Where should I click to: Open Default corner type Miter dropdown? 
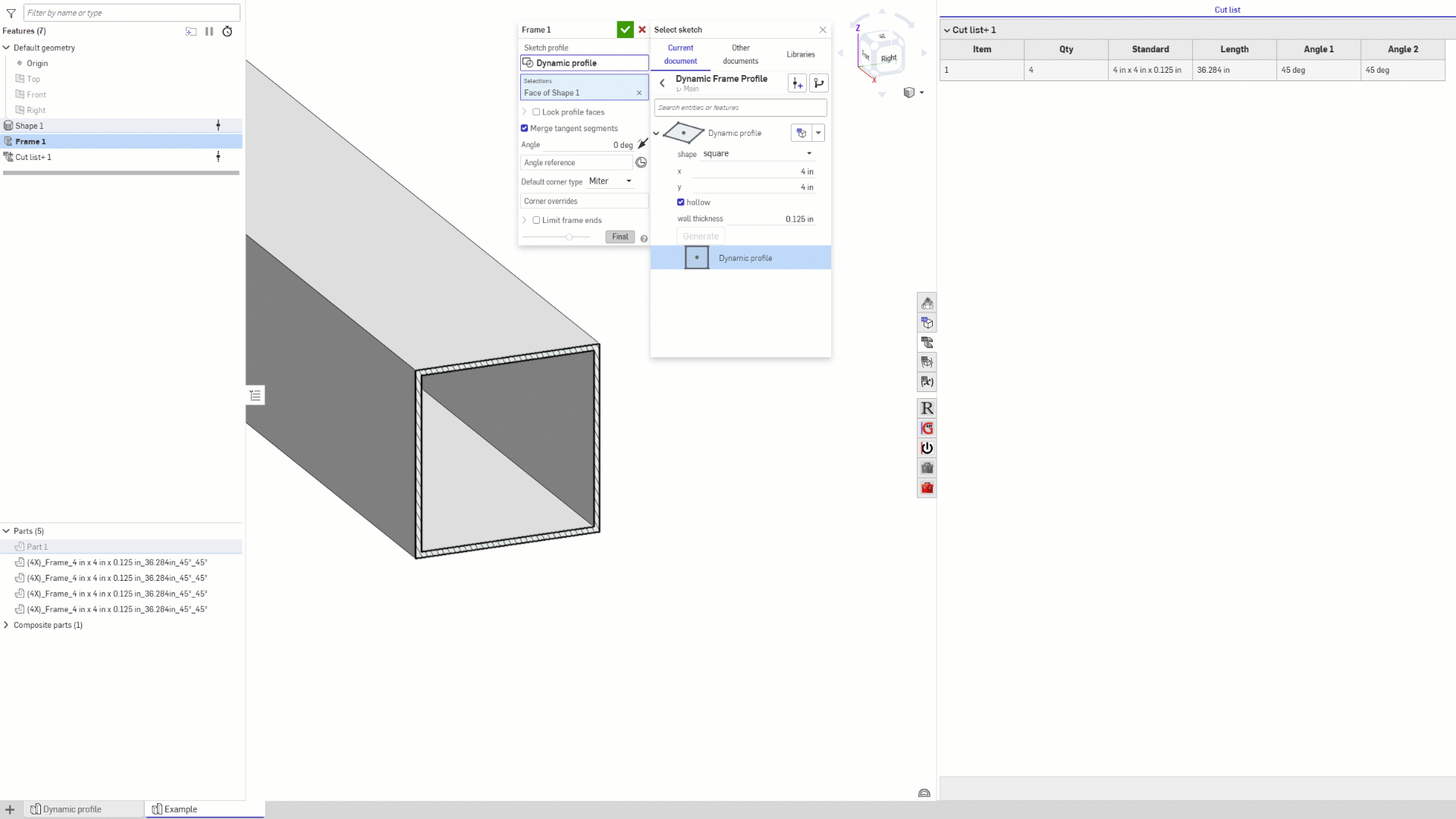(x=610, y=181)
